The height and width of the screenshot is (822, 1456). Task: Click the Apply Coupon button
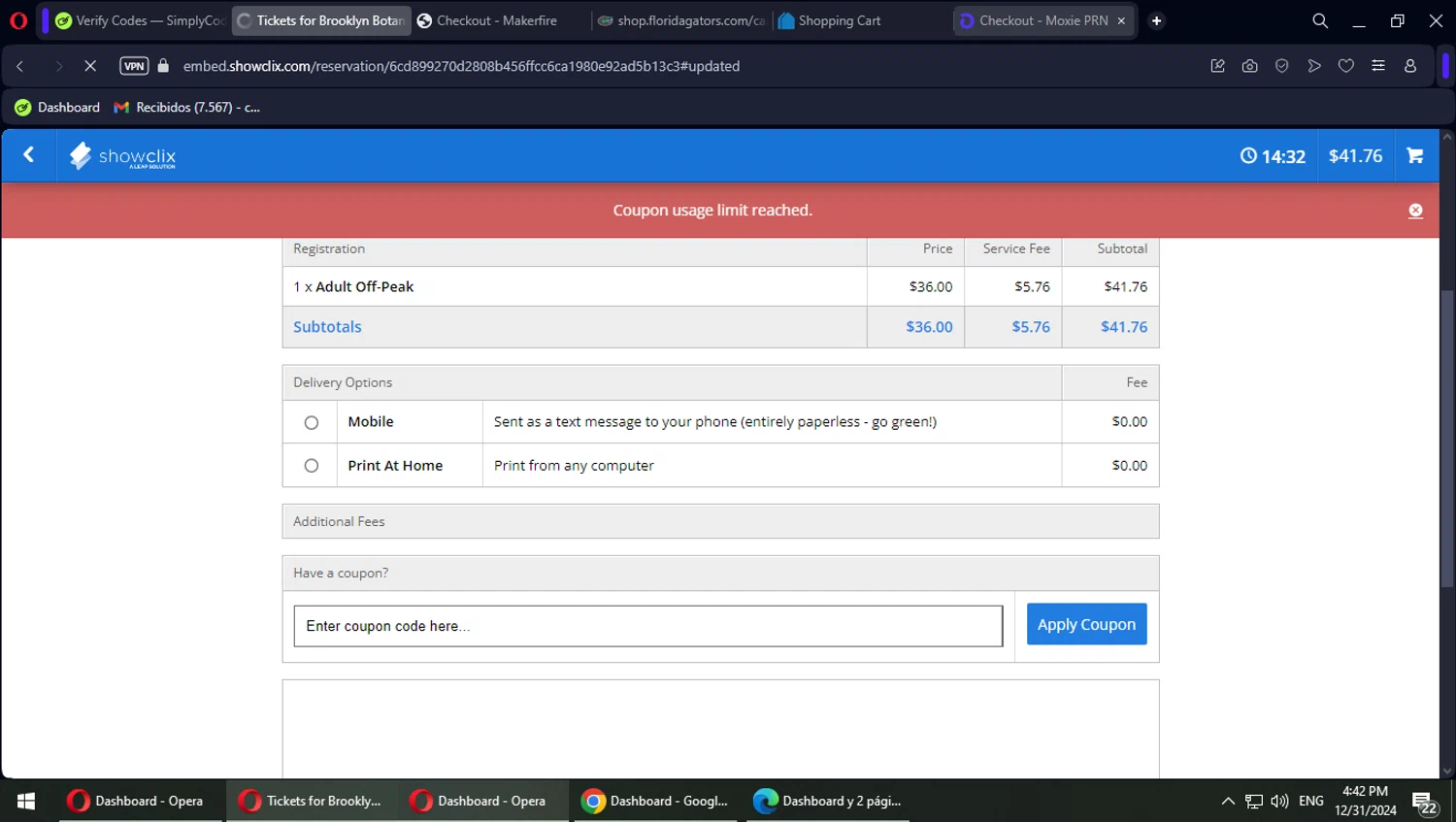coord(1087,624)
